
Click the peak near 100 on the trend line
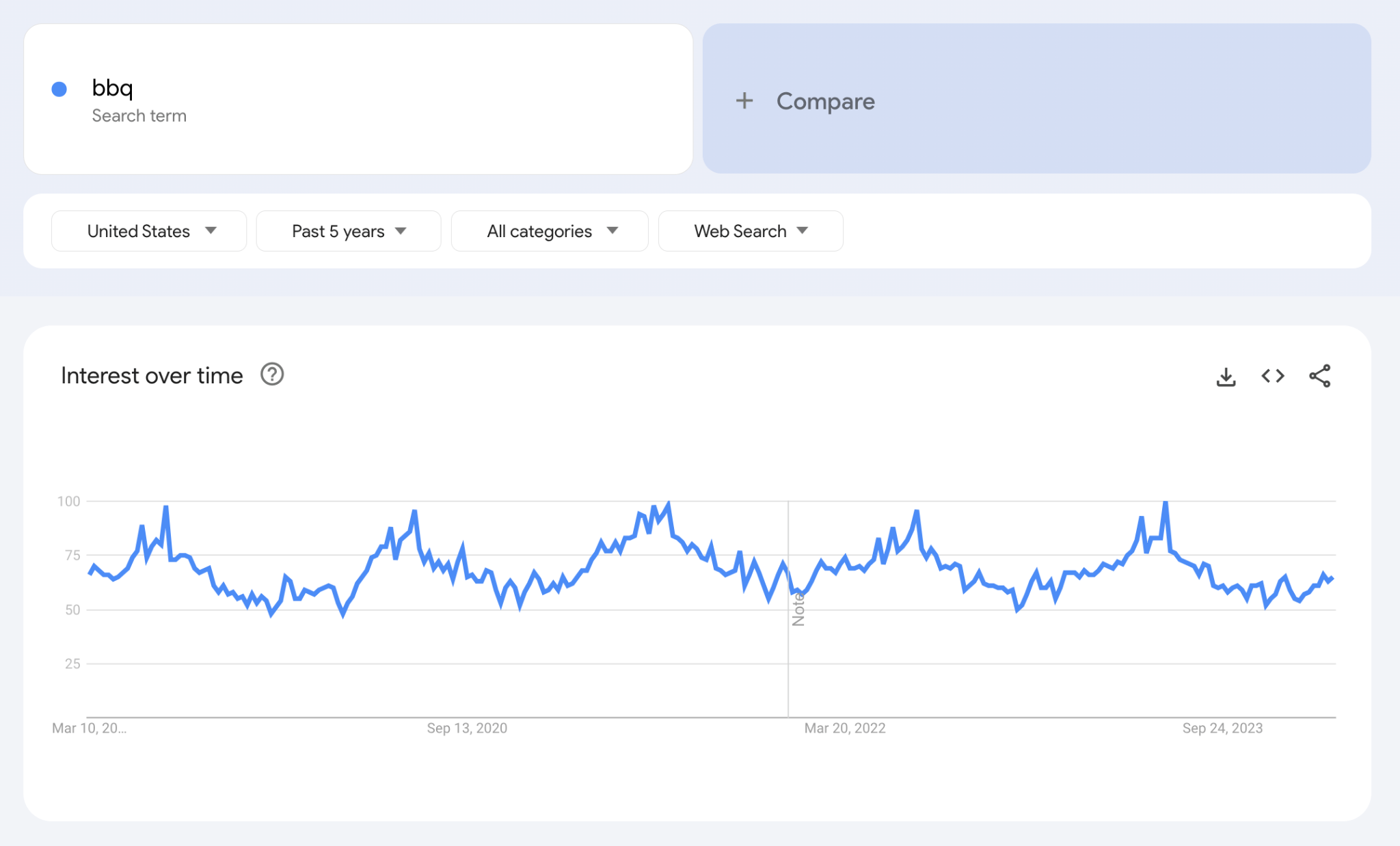click(x=668, y=502)
